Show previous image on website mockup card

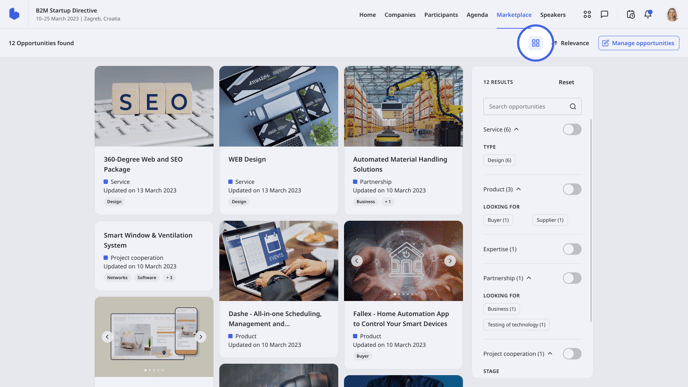click(x=107, y=337)
